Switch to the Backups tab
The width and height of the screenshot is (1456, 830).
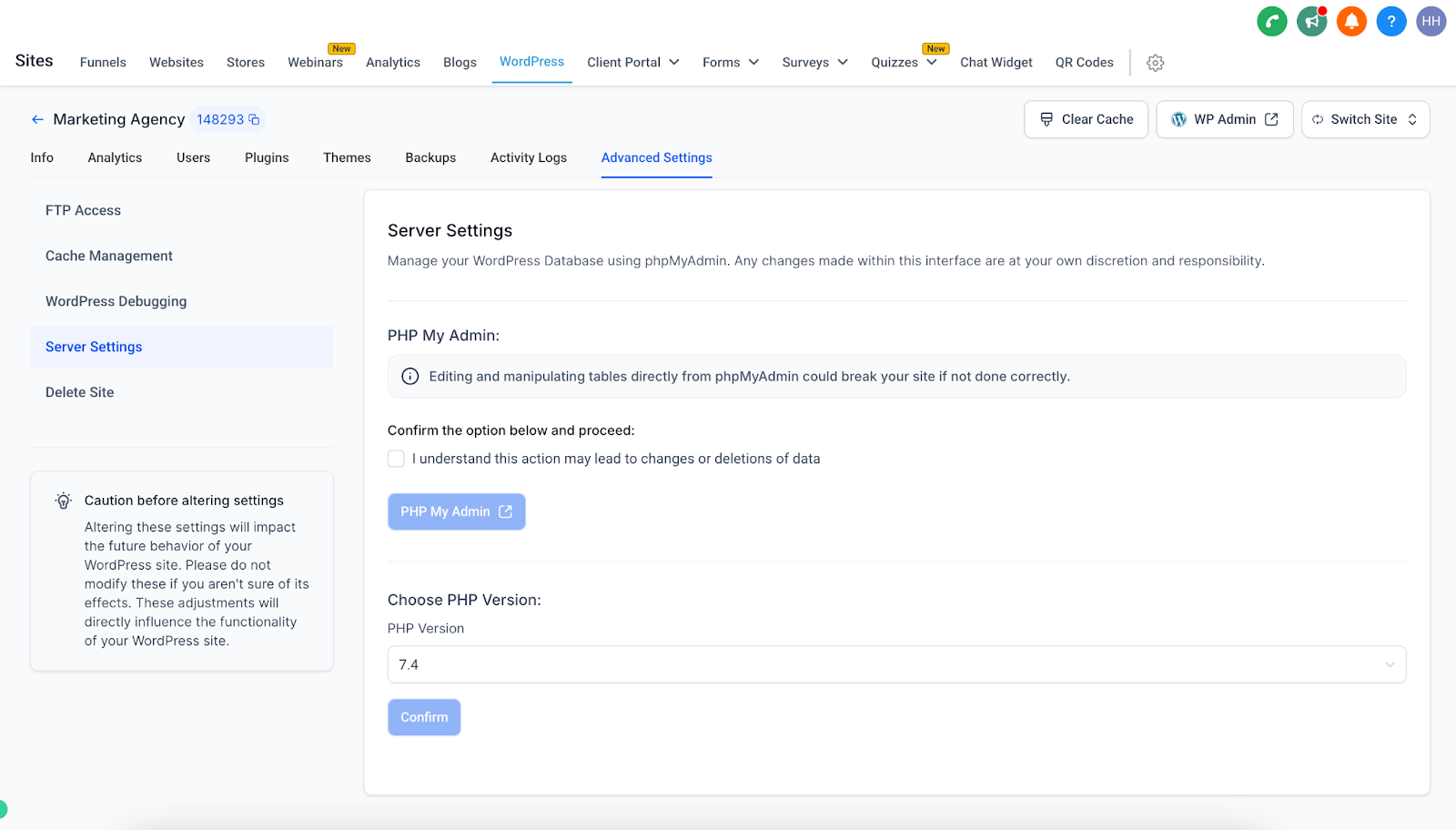pyautogui.click(x=430, y=157)
